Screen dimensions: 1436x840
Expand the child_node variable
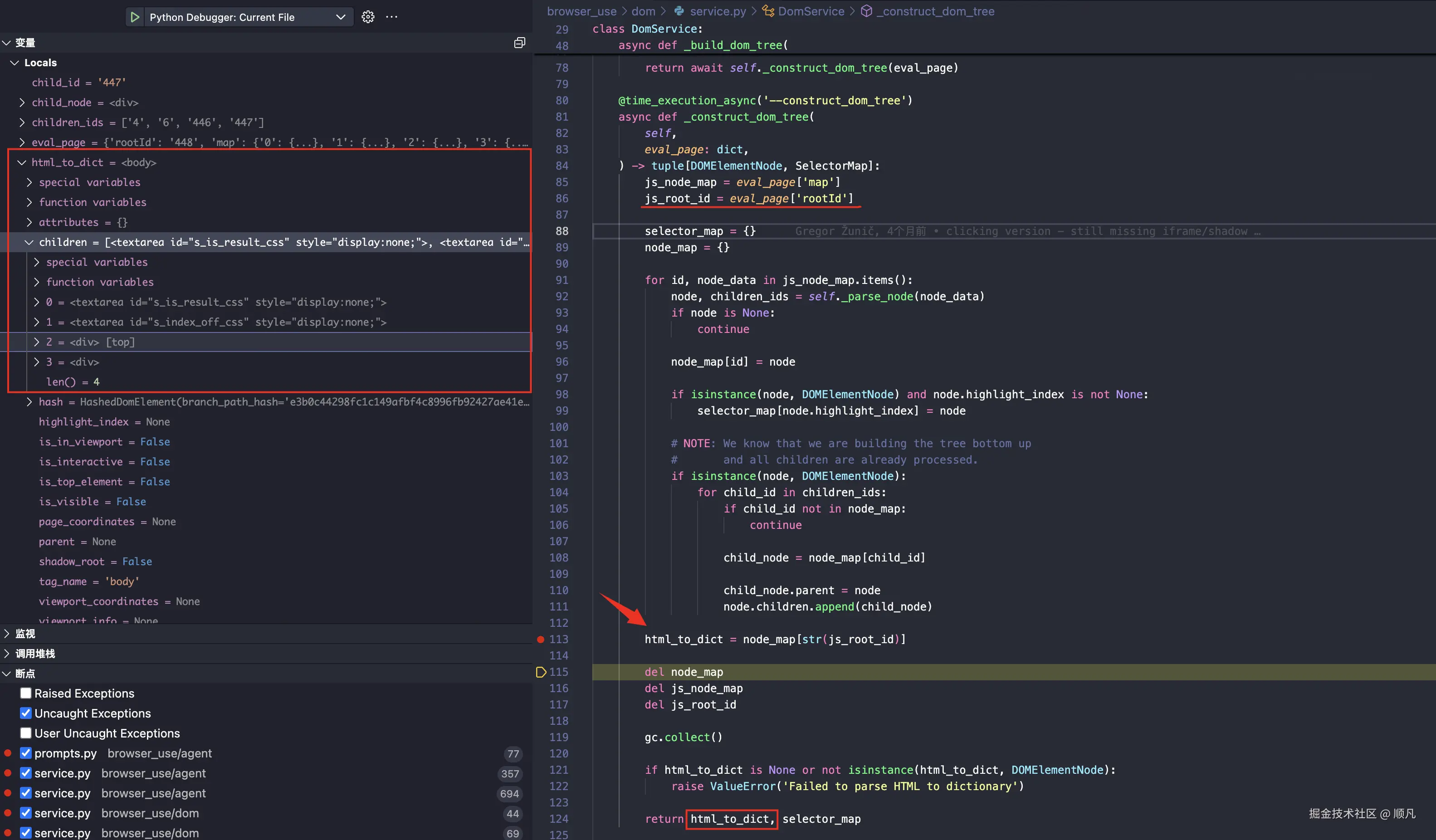(x=22, y=103)
